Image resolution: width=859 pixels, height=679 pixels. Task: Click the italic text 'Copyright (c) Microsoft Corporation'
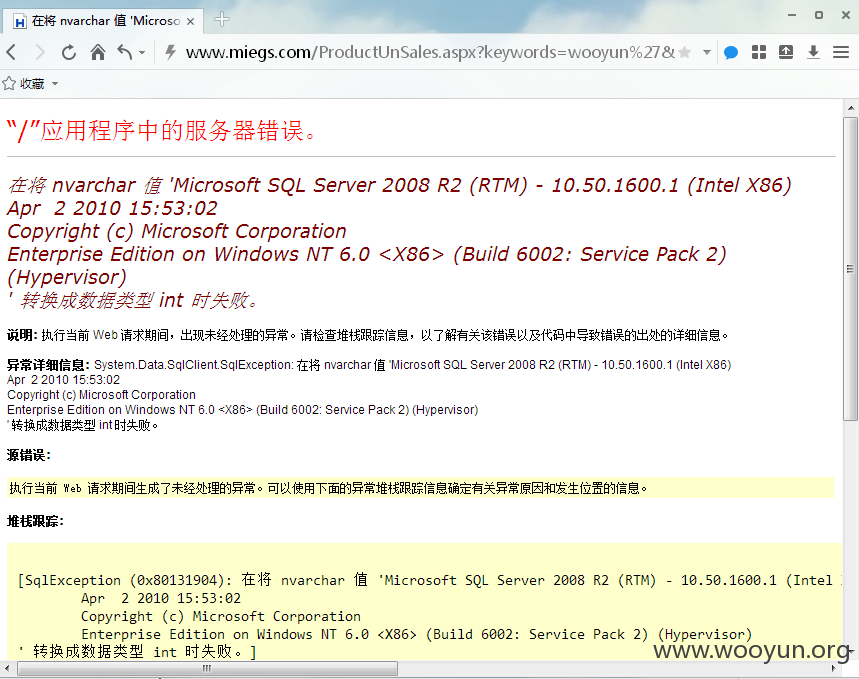point(176,231)
